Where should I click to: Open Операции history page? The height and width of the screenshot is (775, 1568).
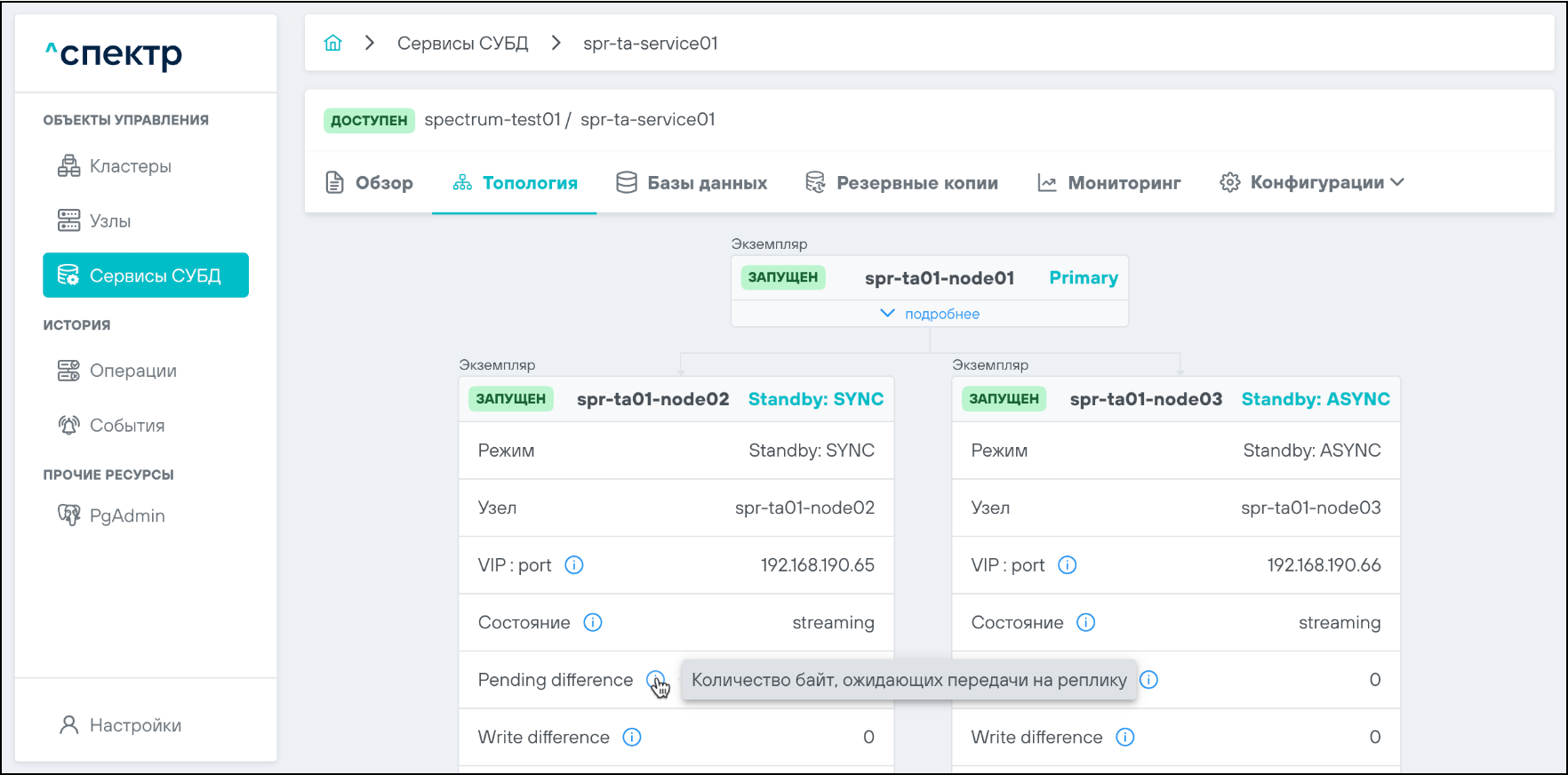(132, 371)
